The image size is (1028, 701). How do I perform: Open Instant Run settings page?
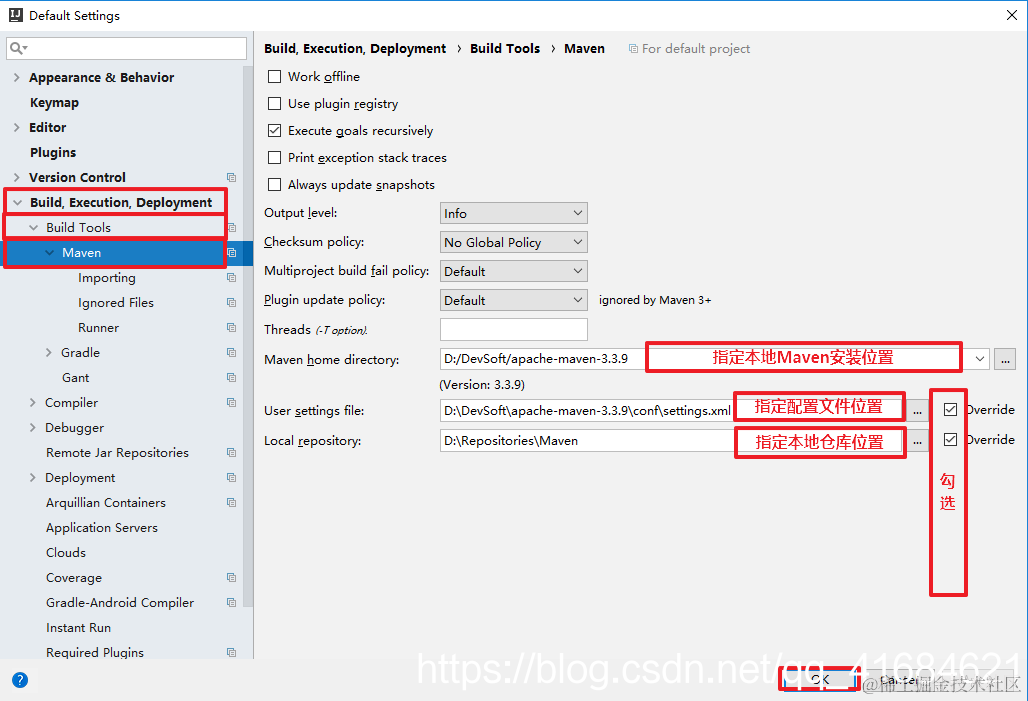pos(78,628)
